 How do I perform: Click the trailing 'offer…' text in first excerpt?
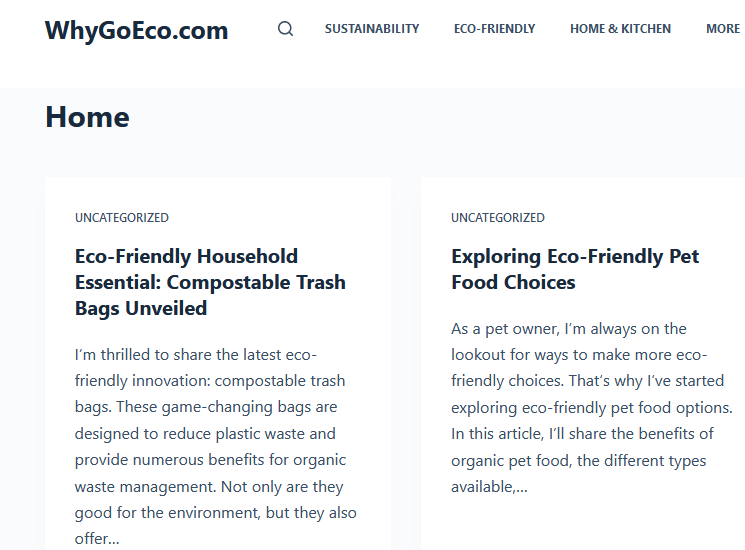click(97, 539)
